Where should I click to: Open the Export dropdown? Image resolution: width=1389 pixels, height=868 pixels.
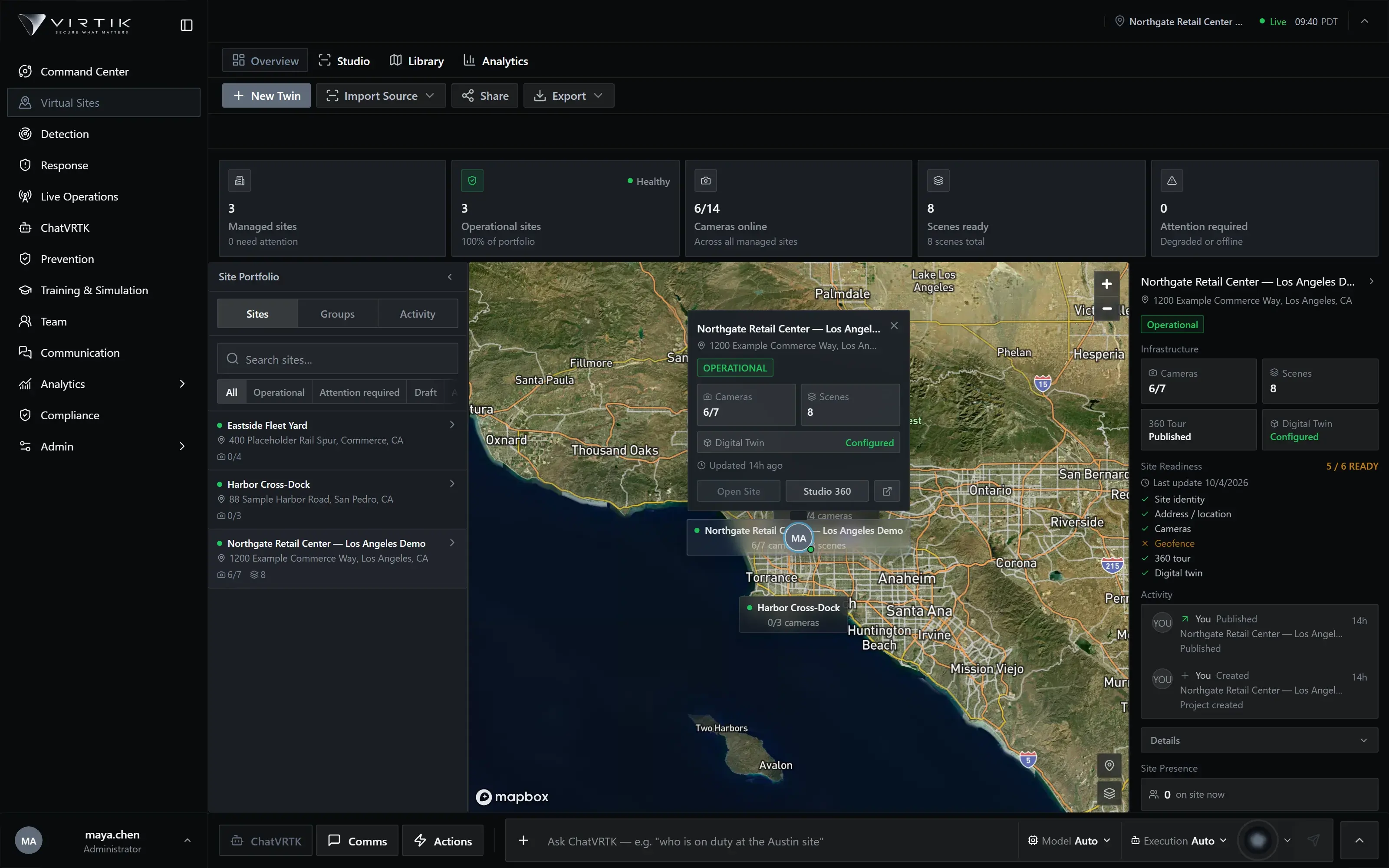568,95
